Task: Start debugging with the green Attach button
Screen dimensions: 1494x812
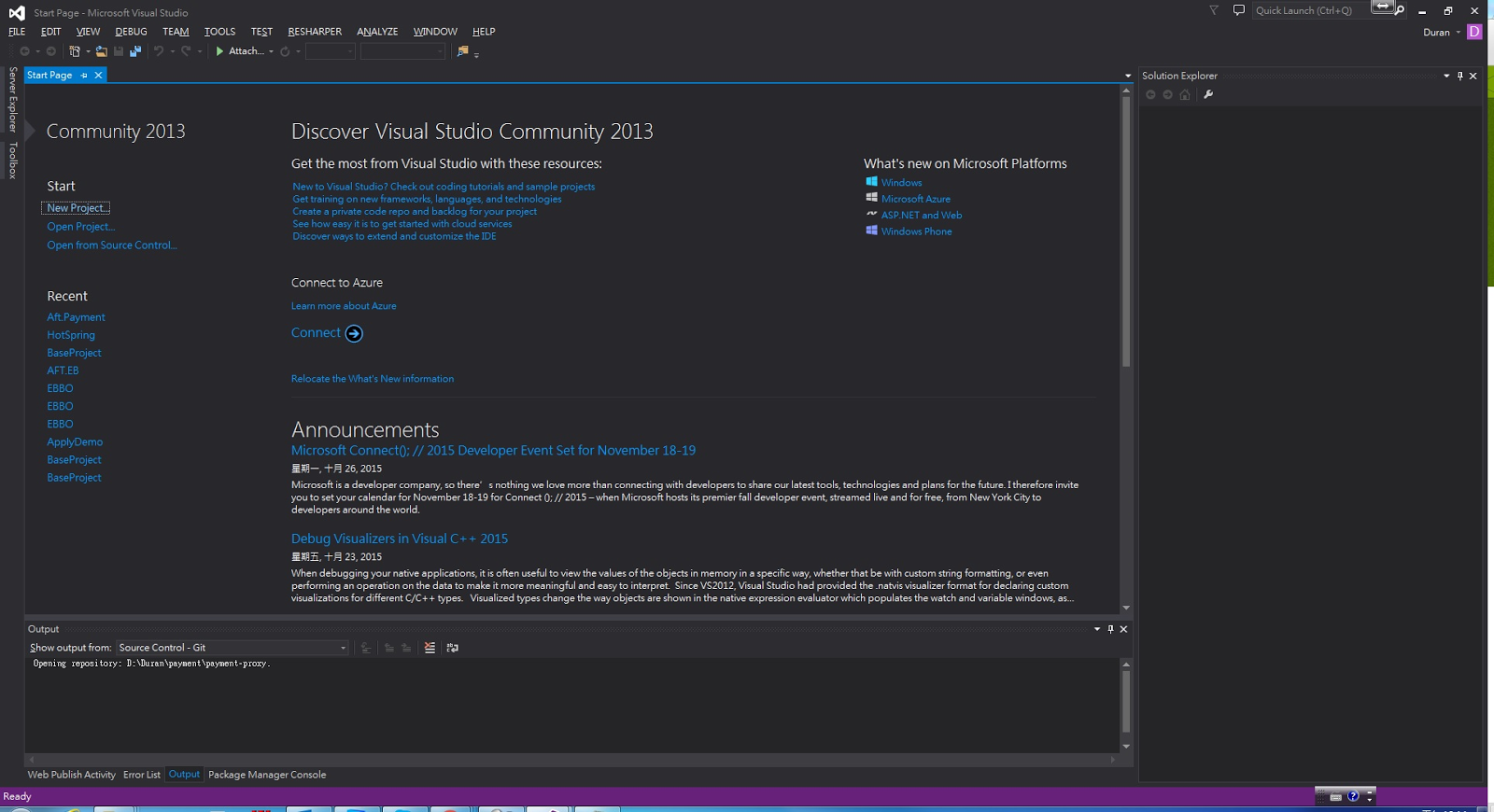Action: point(240,51)
